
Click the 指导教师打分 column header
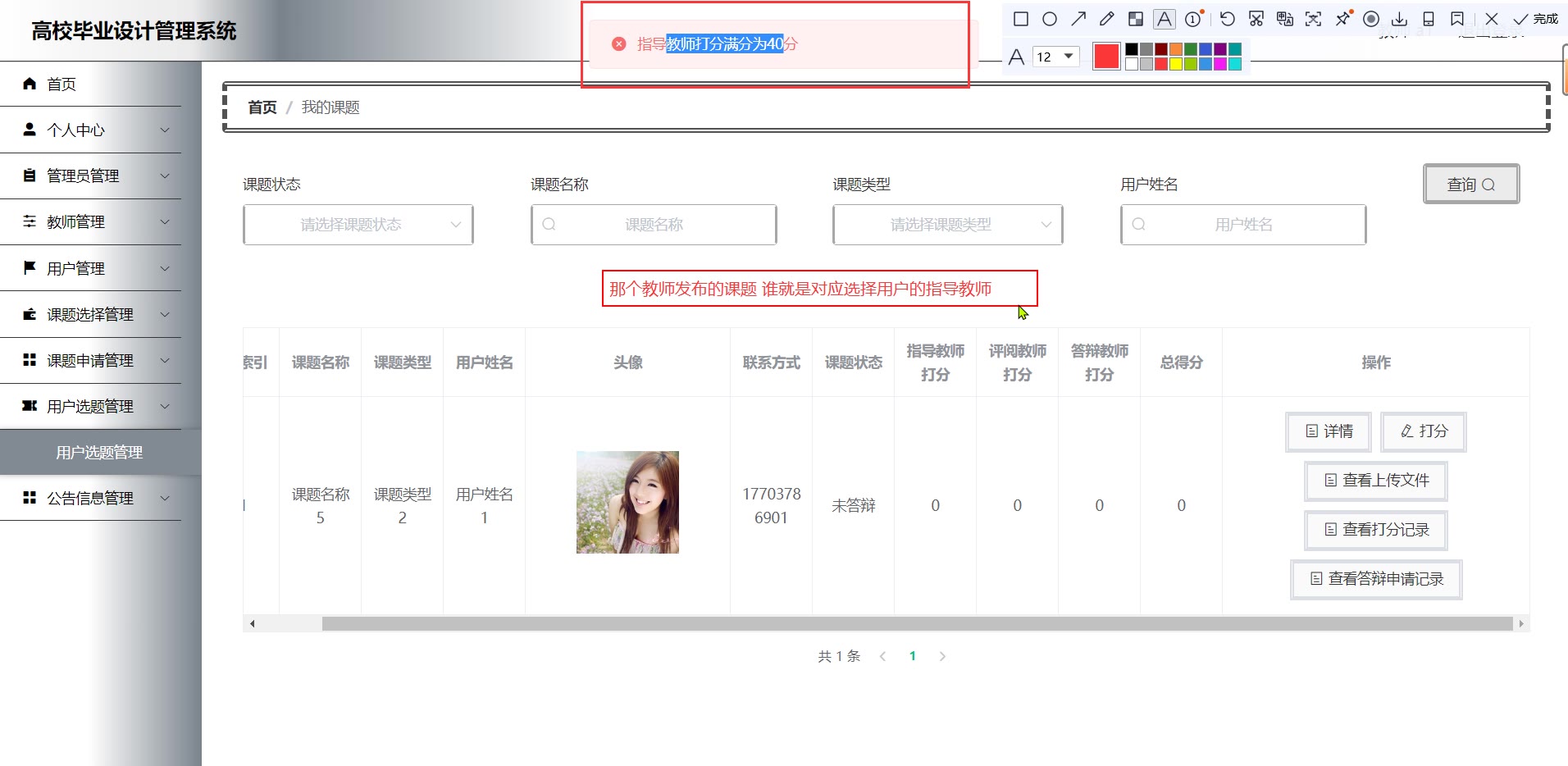point(935,362)
